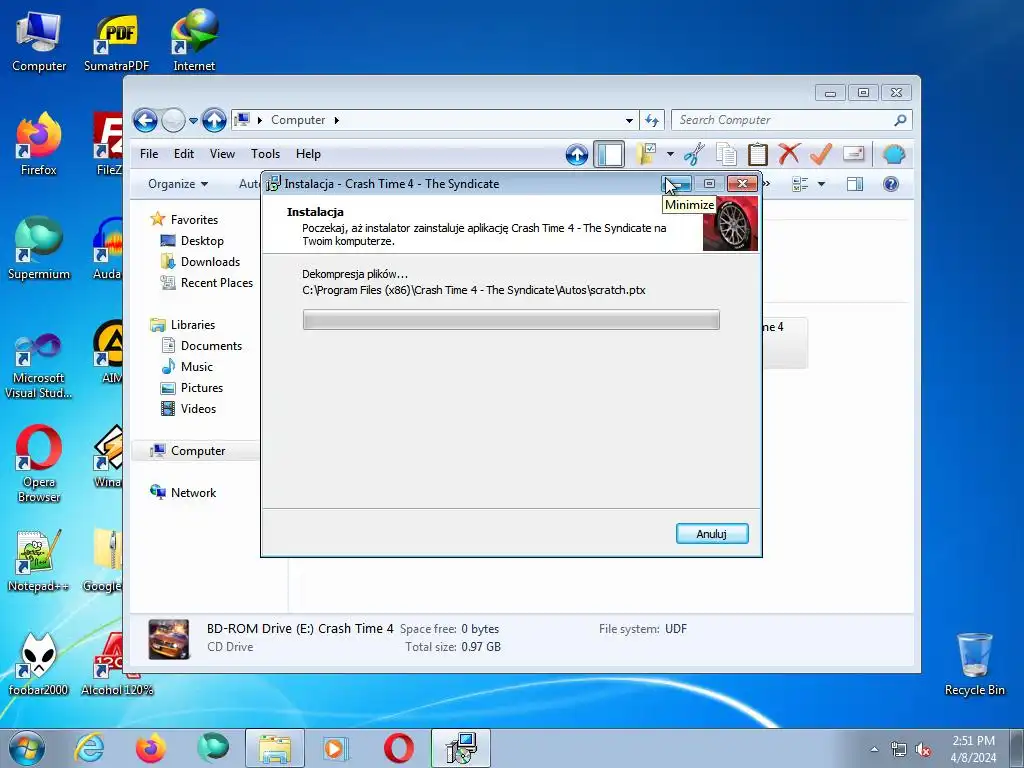This screenshot has width=1024, height=768.
Task: Go back with Explorer Back arrow
Action: tap(145, 120)
